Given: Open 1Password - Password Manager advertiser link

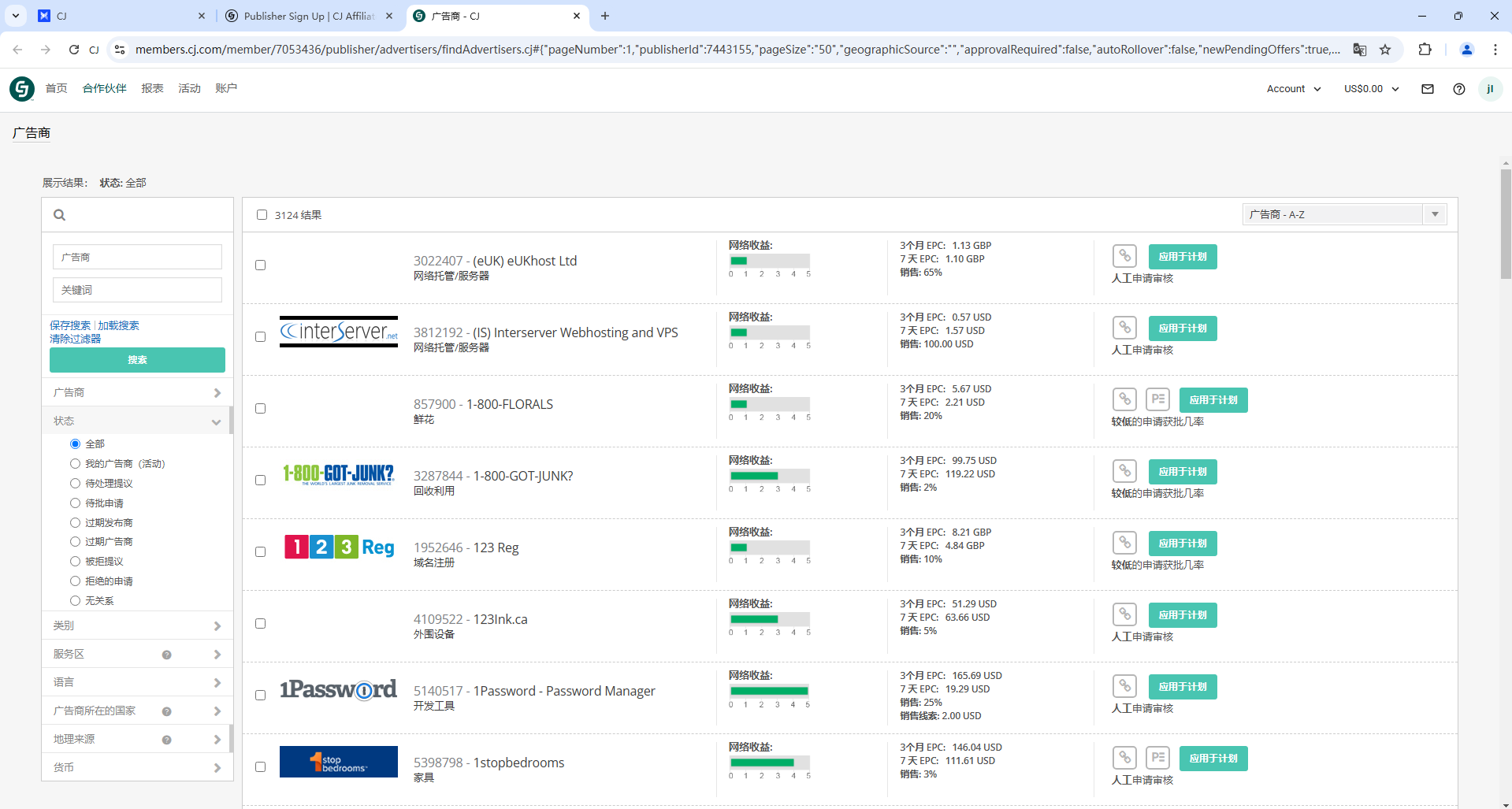Looking at the screenshot, I should [564, 691].
